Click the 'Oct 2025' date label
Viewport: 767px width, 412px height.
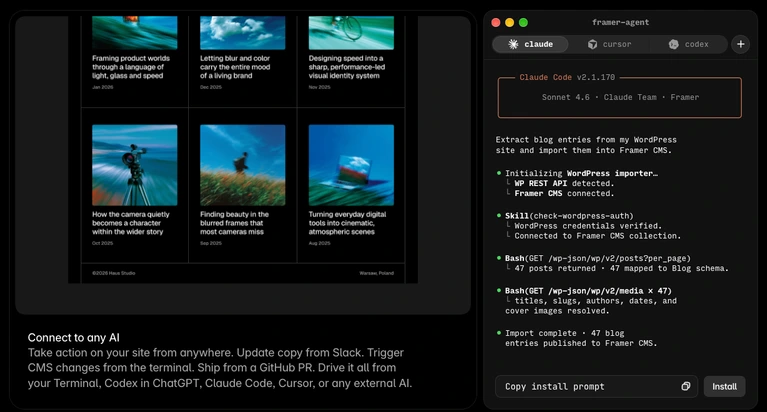(103, 243)
